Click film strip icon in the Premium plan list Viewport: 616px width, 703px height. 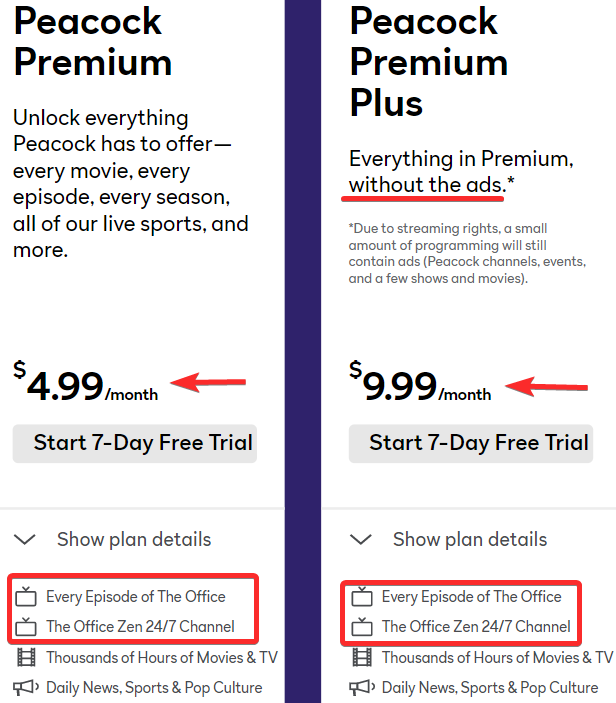[x=26, y=657]
